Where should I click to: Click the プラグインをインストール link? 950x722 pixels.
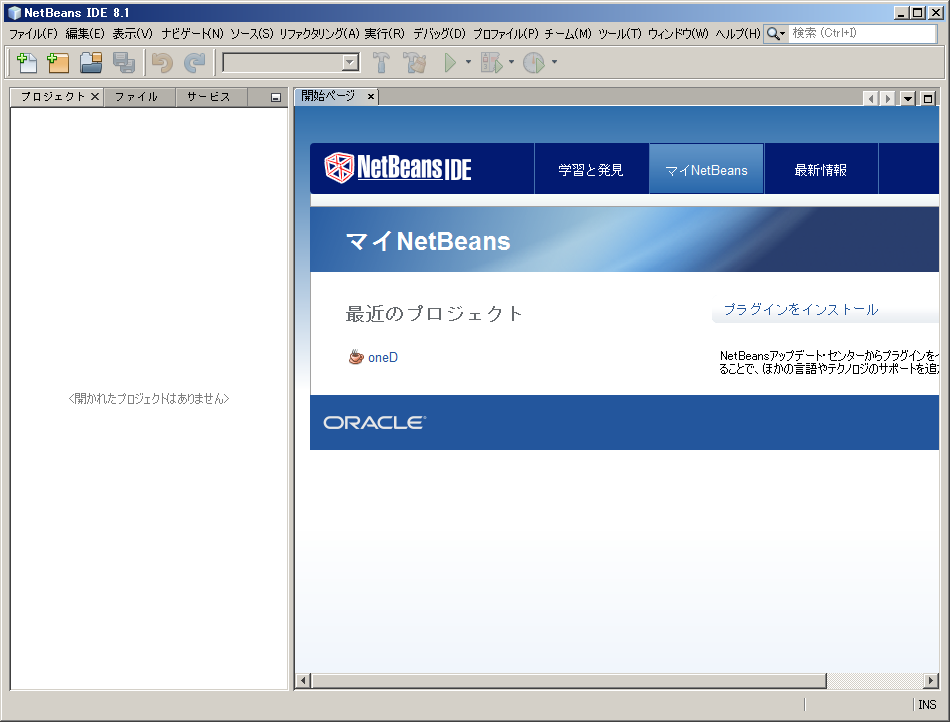click(801, 310)
